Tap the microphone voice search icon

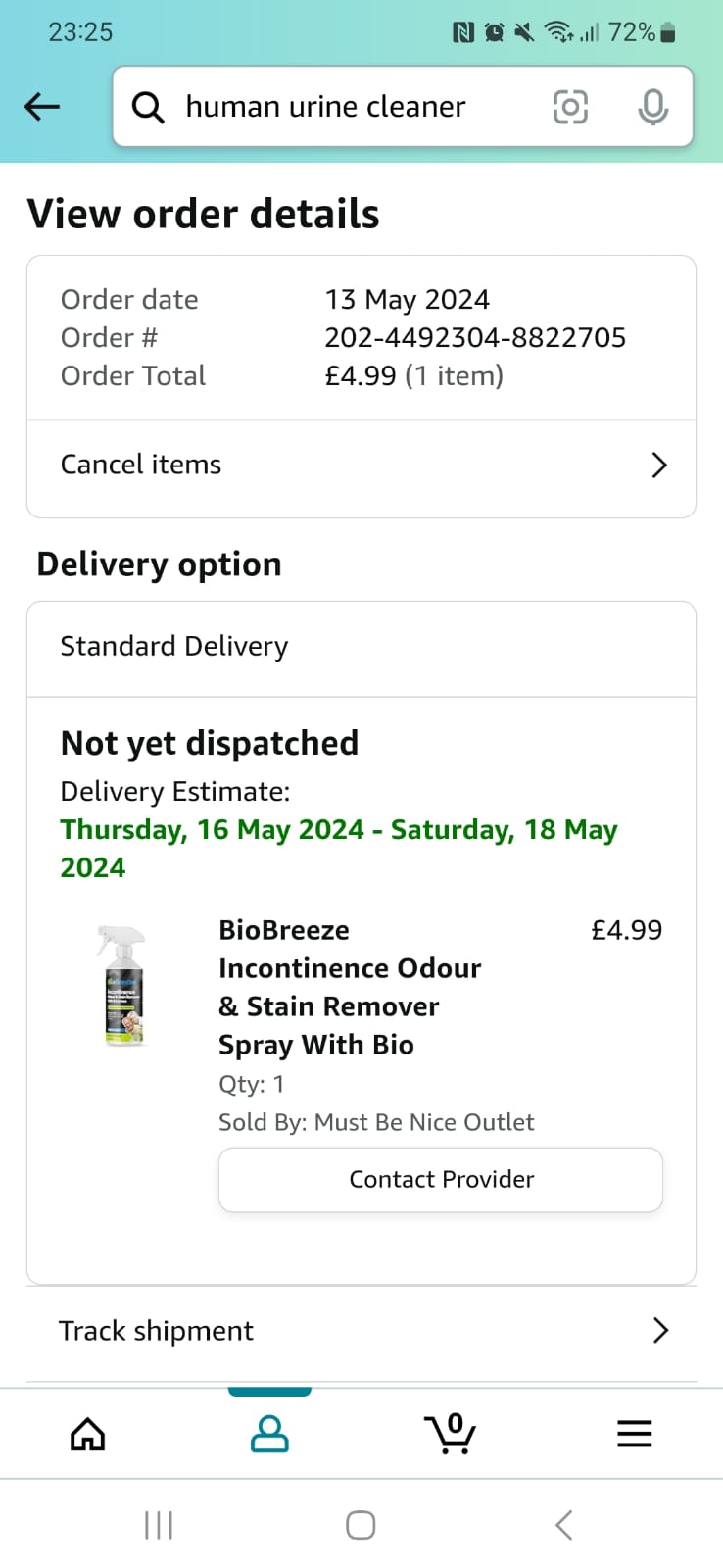click(652, 106)
